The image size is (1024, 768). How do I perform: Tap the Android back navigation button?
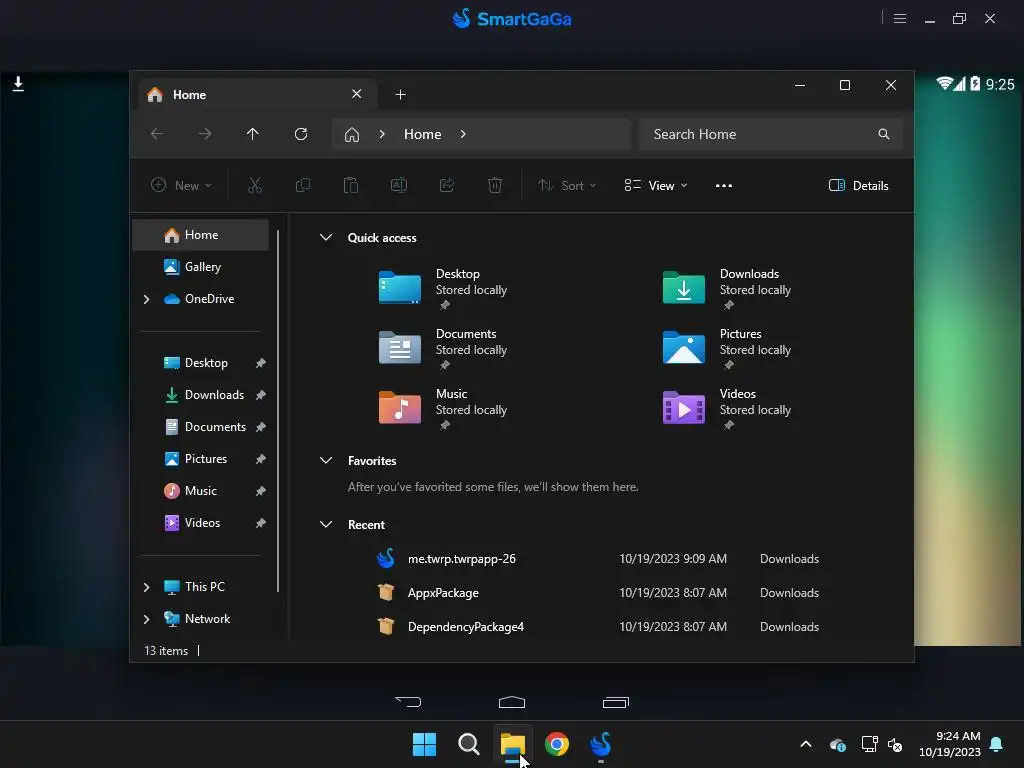tap(408, 702)
